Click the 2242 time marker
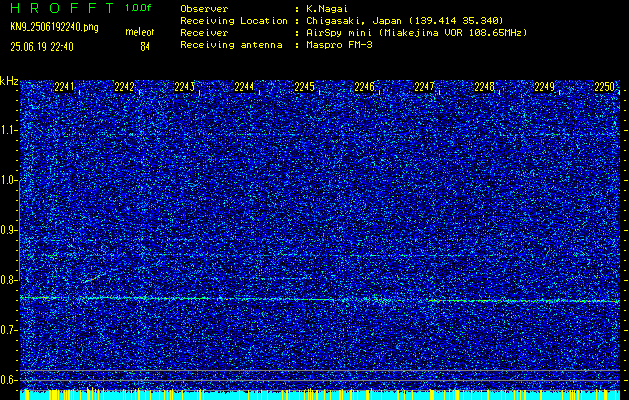Viewport: 629px width, 400px height. click(x=124, y=87)
